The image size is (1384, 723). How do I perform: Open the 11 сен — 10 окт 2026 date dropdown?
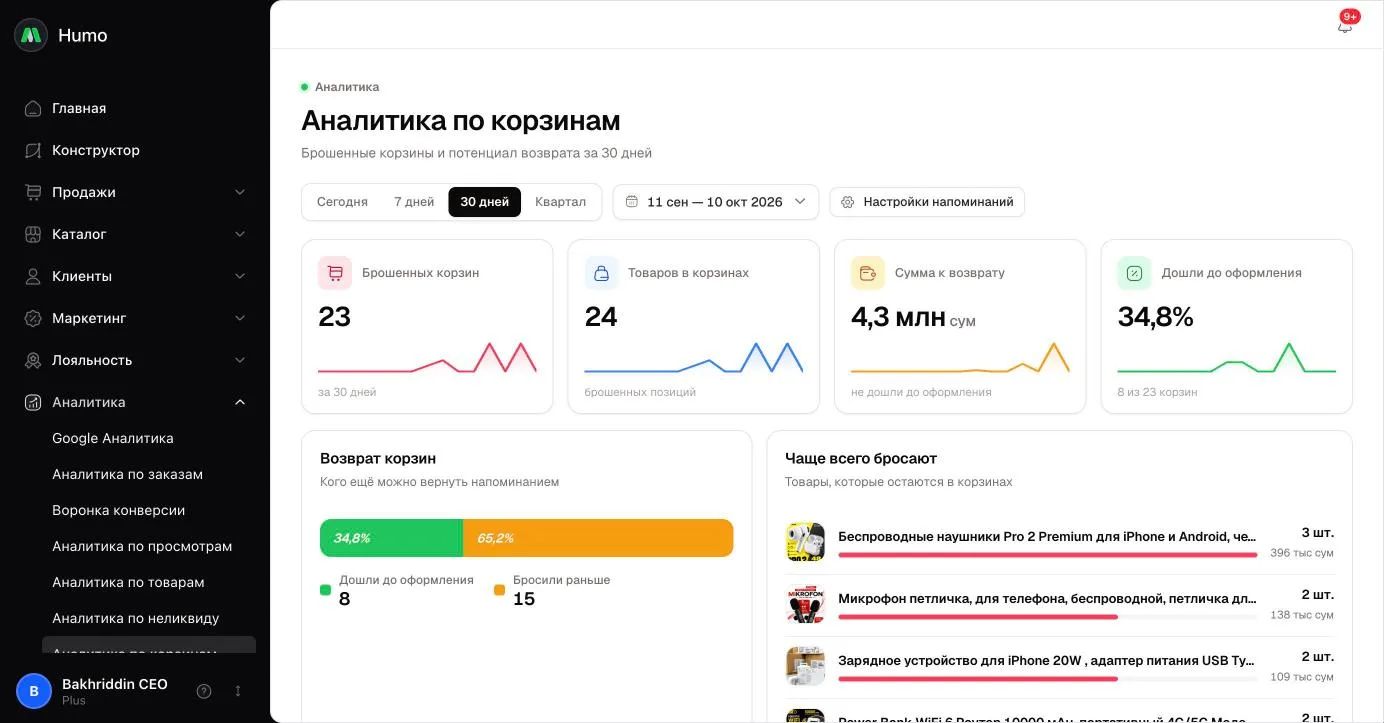pyautogui.click(x=716, y=202)
